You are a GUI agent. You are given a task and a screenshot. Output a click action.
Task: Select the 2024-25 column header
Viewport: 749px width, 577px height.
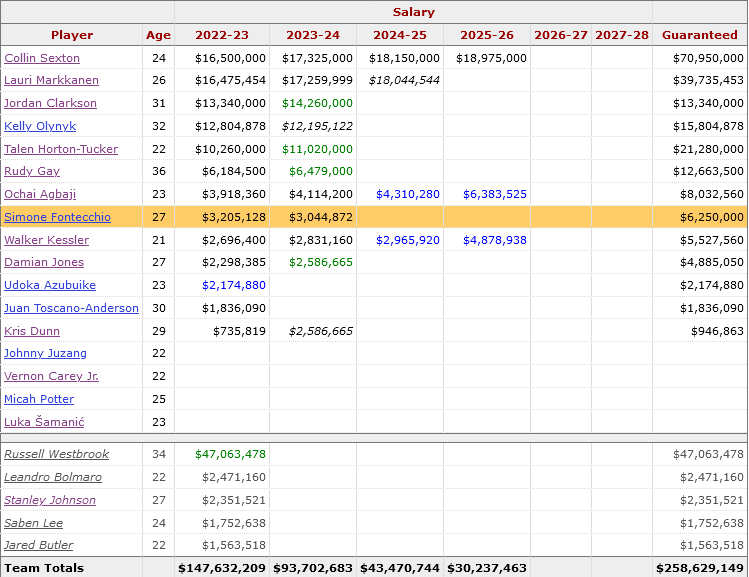400,35
